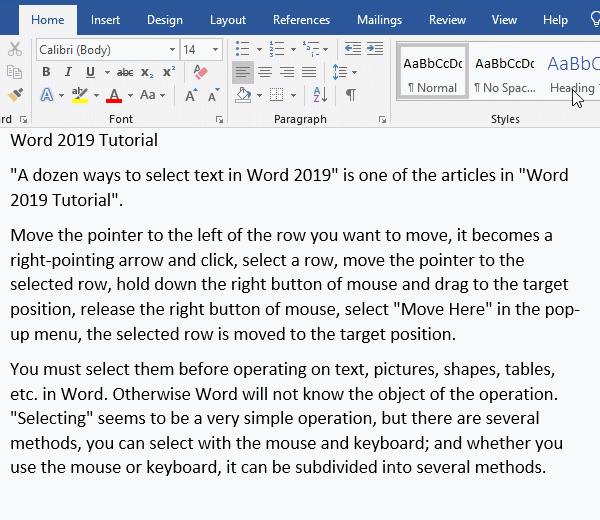Grow the font size

pos(192,95)
